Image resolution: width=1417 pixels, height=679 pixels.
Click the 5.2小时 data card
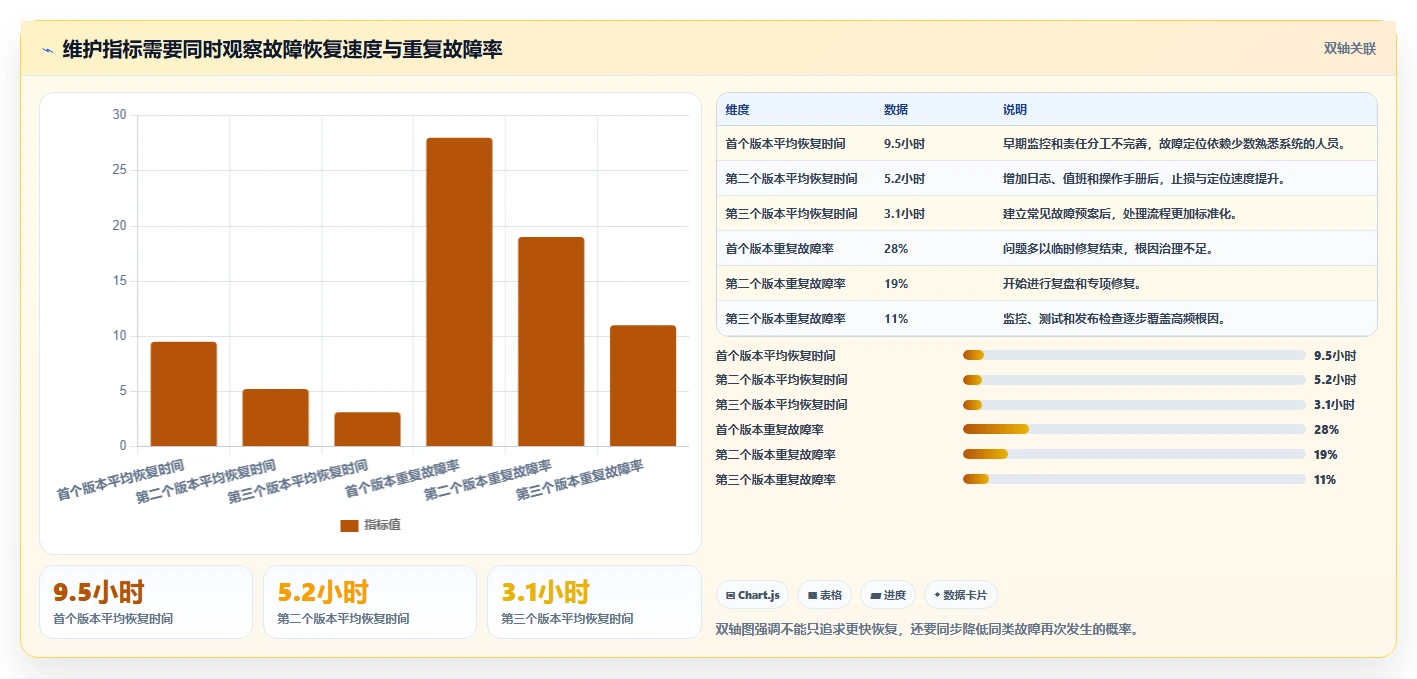pyautogui.click(x=370, y=602)
